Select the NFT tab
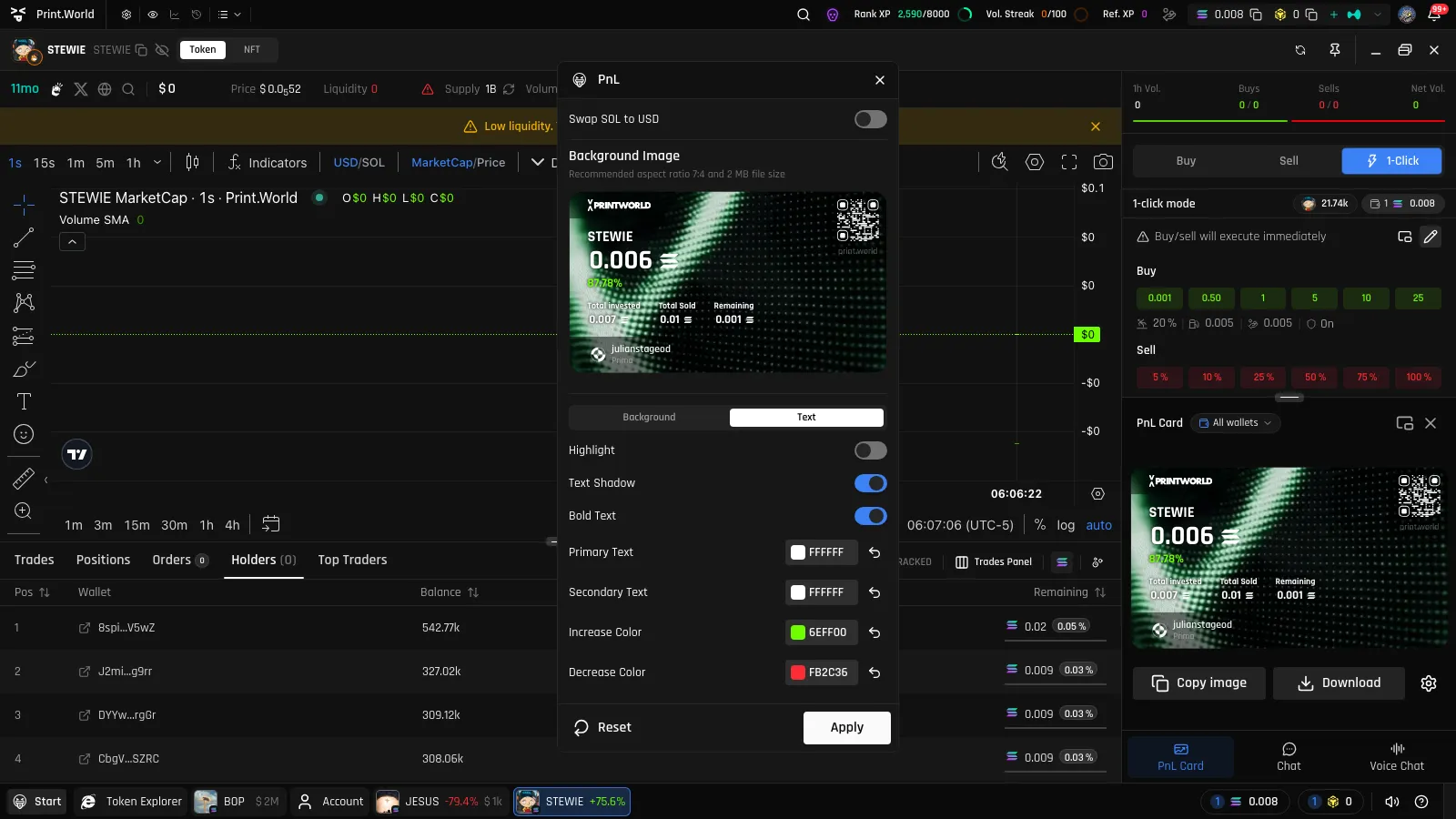1456x819 pixels. point(252,50)
